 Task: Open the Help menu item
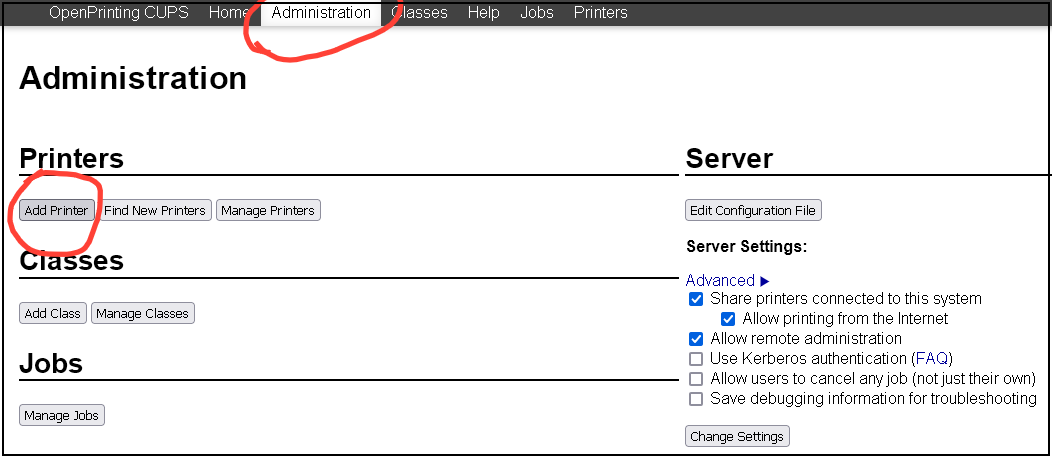484,13
